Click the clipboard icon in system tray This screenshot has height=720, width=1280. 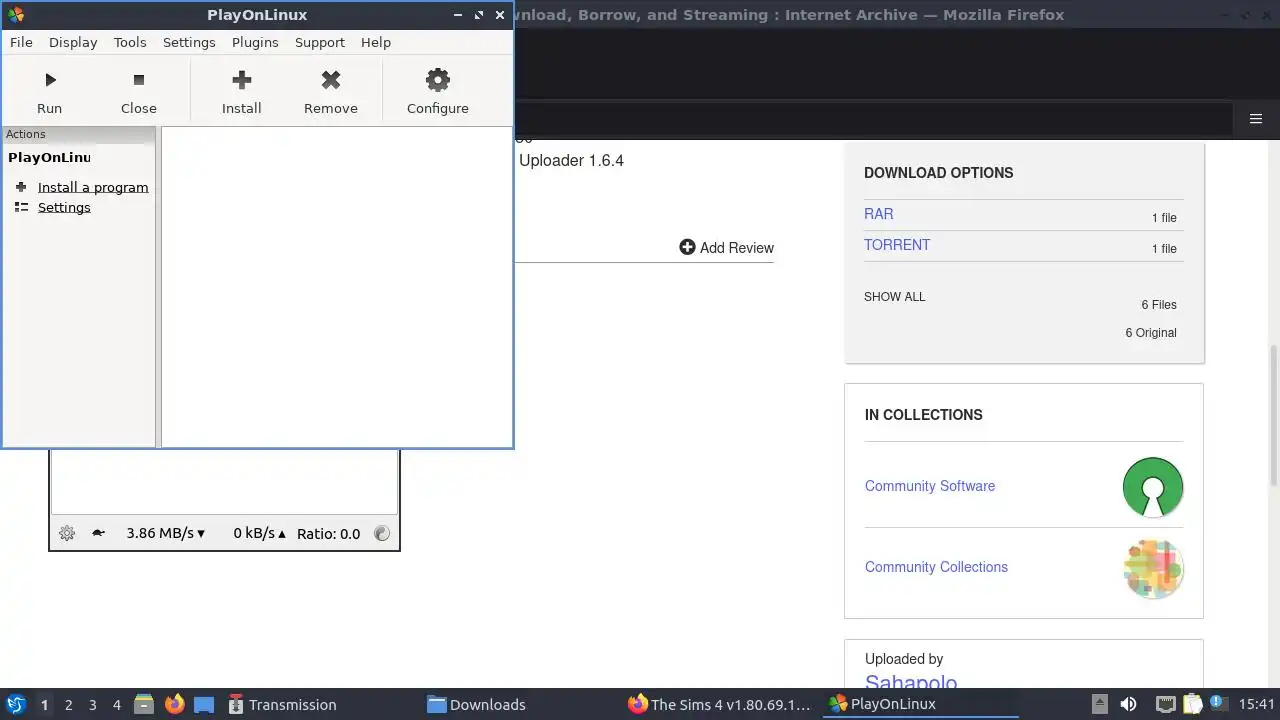pyautogui.click(x=1192, y=704)
